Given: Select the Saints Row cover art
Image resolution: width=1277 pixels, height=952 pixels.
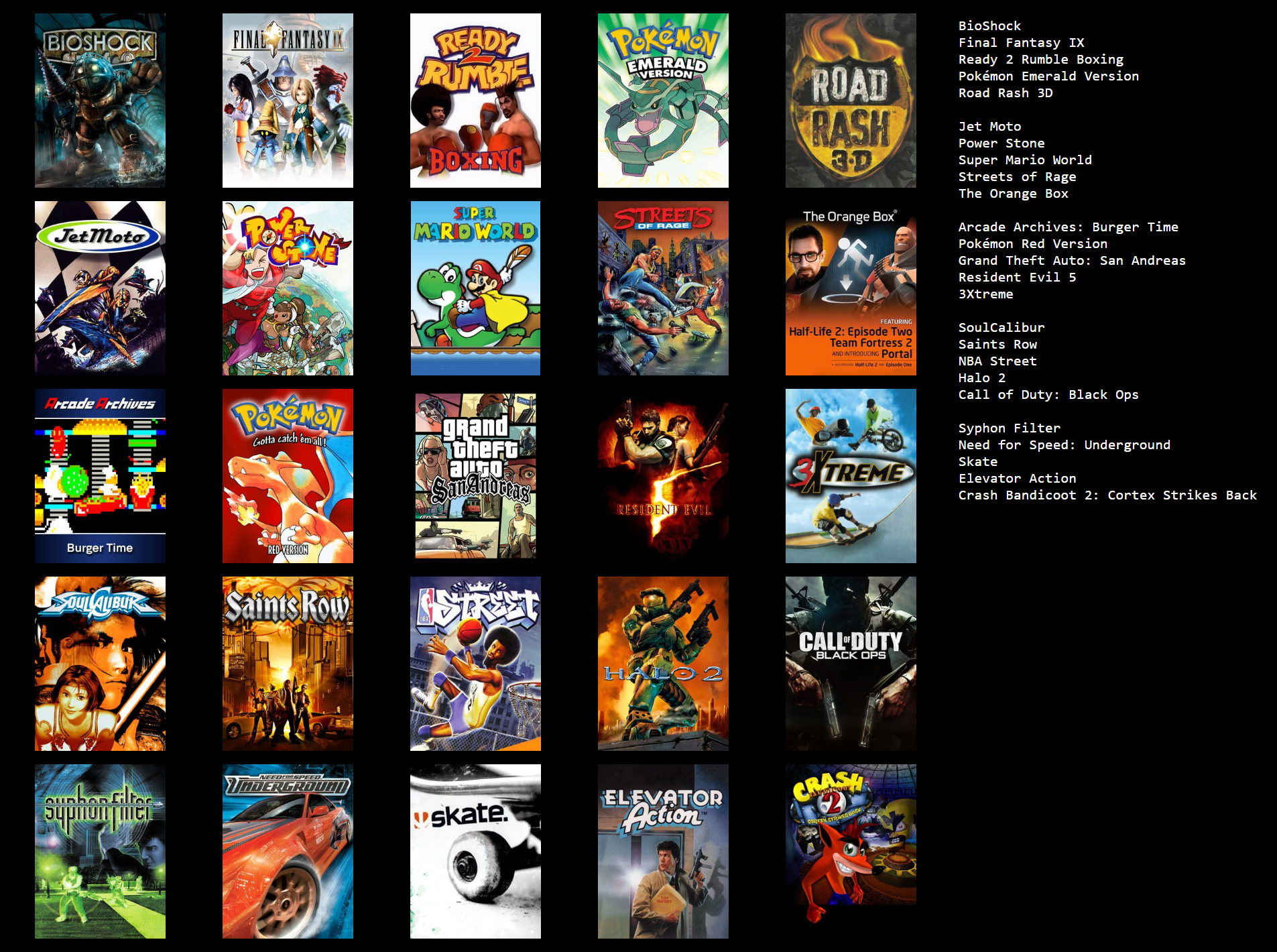Looking at the screenshot, I should [288, 664].
